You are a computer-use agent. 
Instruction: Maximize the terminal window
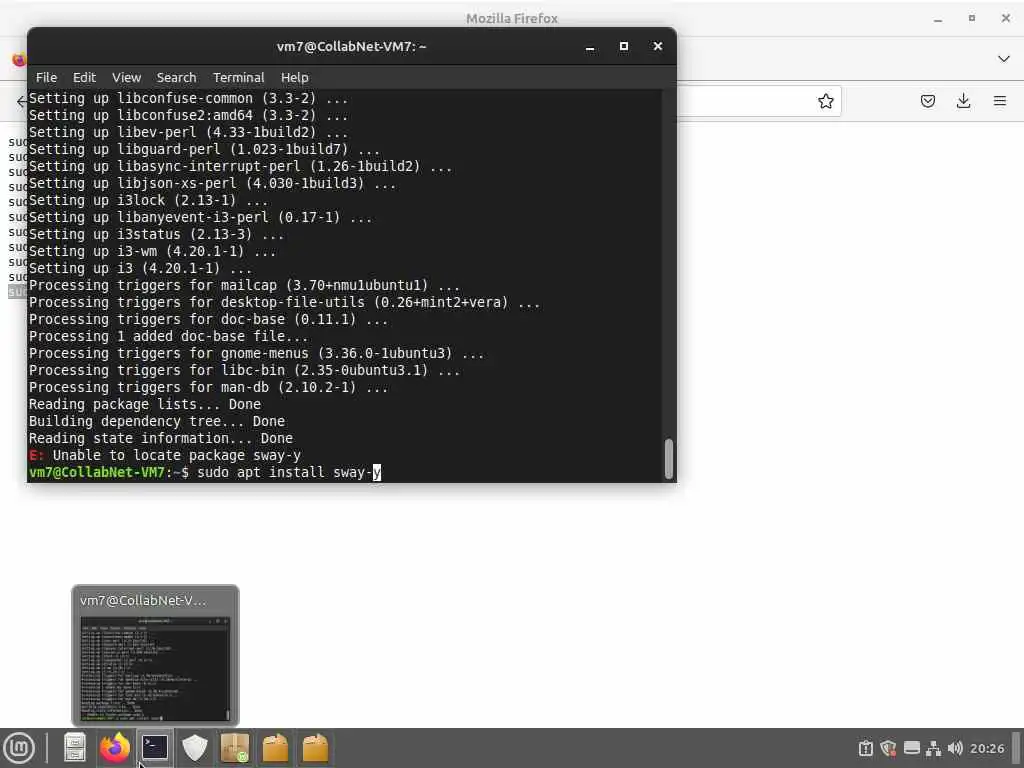(x=624, y=46)
